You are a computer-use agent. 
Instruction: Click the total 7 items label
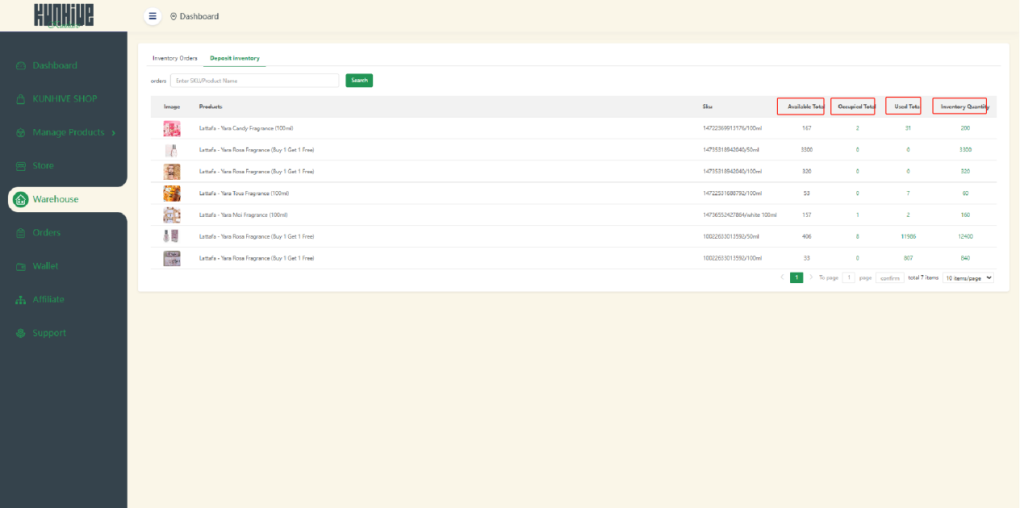tap(923, 278)
